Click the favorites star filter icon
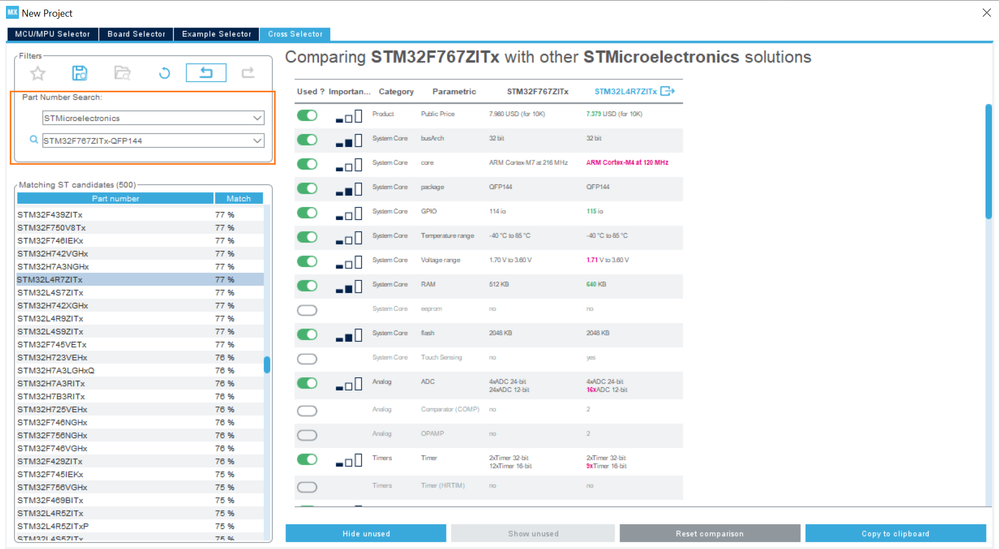Viewport: 999px width, 549px height. pyautogui.click(x=38, y=73)
